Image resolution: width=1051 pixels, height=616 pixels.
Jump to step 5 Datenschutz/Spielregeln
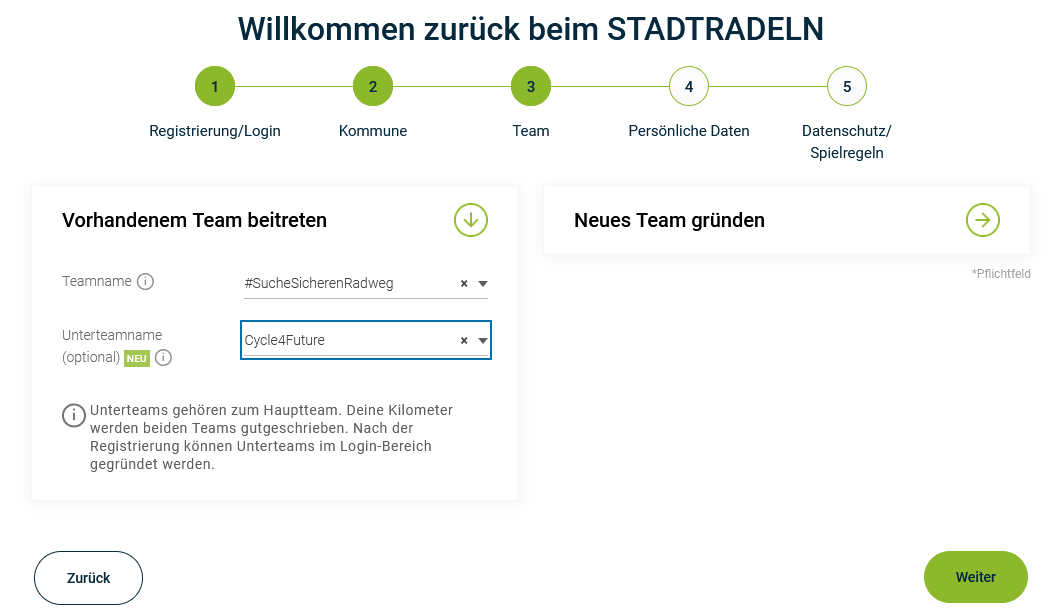pyautogui.click(x=847, y=87)
